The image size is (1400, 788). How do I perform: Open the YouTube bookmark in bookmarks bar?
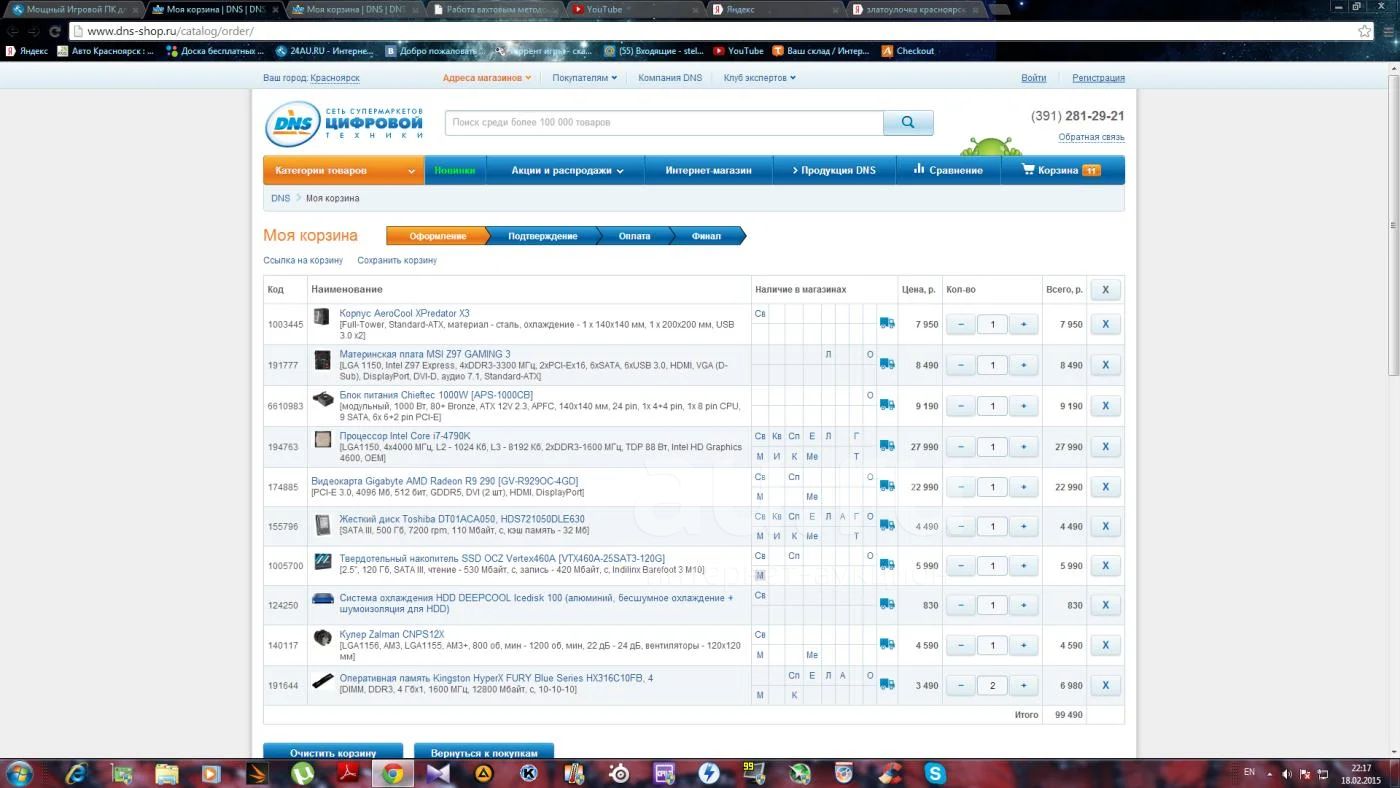(740, 51)
